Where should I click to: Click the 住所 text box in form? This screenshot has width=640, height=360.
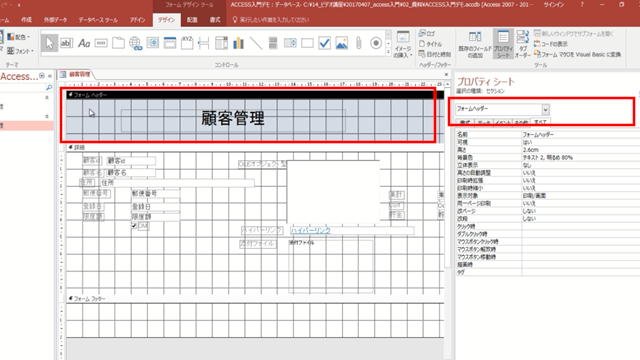coord(177,183)
